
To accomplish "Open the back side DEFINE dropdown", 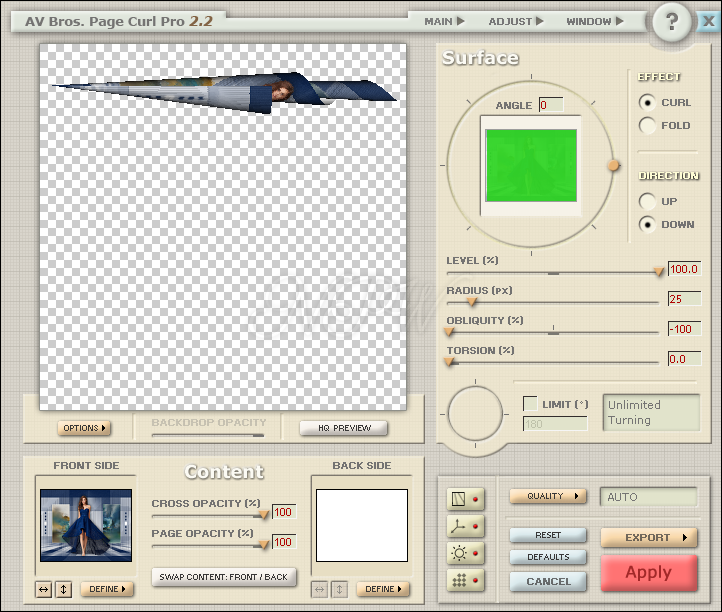I will pos(383,589).
